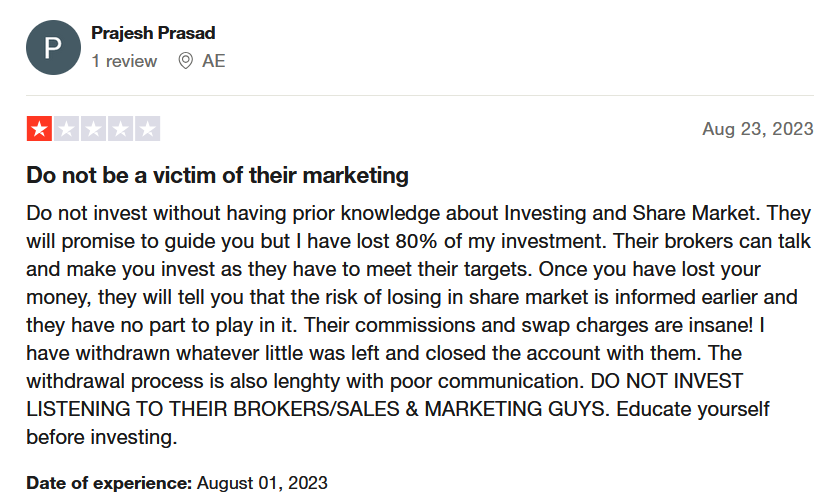828x500 pixels.
Task: Click the "Aug 23, 2023" review date
Action: click(757, 129)
